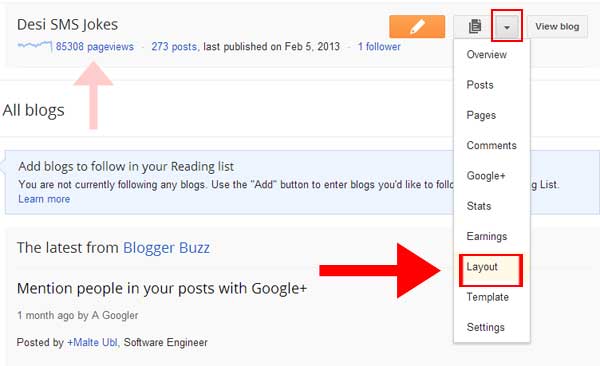Click the 273 posts link
The image size is (600, 366).
175,47
